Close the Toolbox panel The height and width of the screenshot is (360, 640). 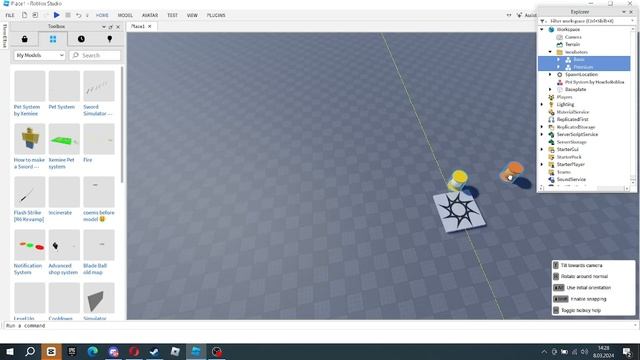pos(118,27)
